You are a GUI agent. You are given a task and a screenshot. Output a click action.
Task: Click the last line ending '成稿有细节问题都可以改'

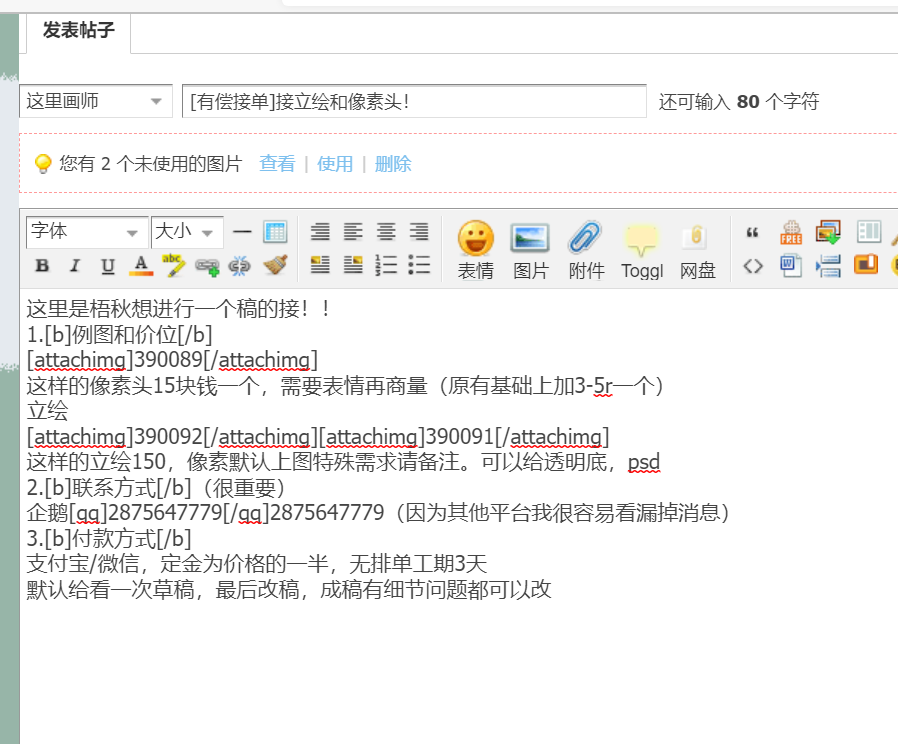[289, 589]
